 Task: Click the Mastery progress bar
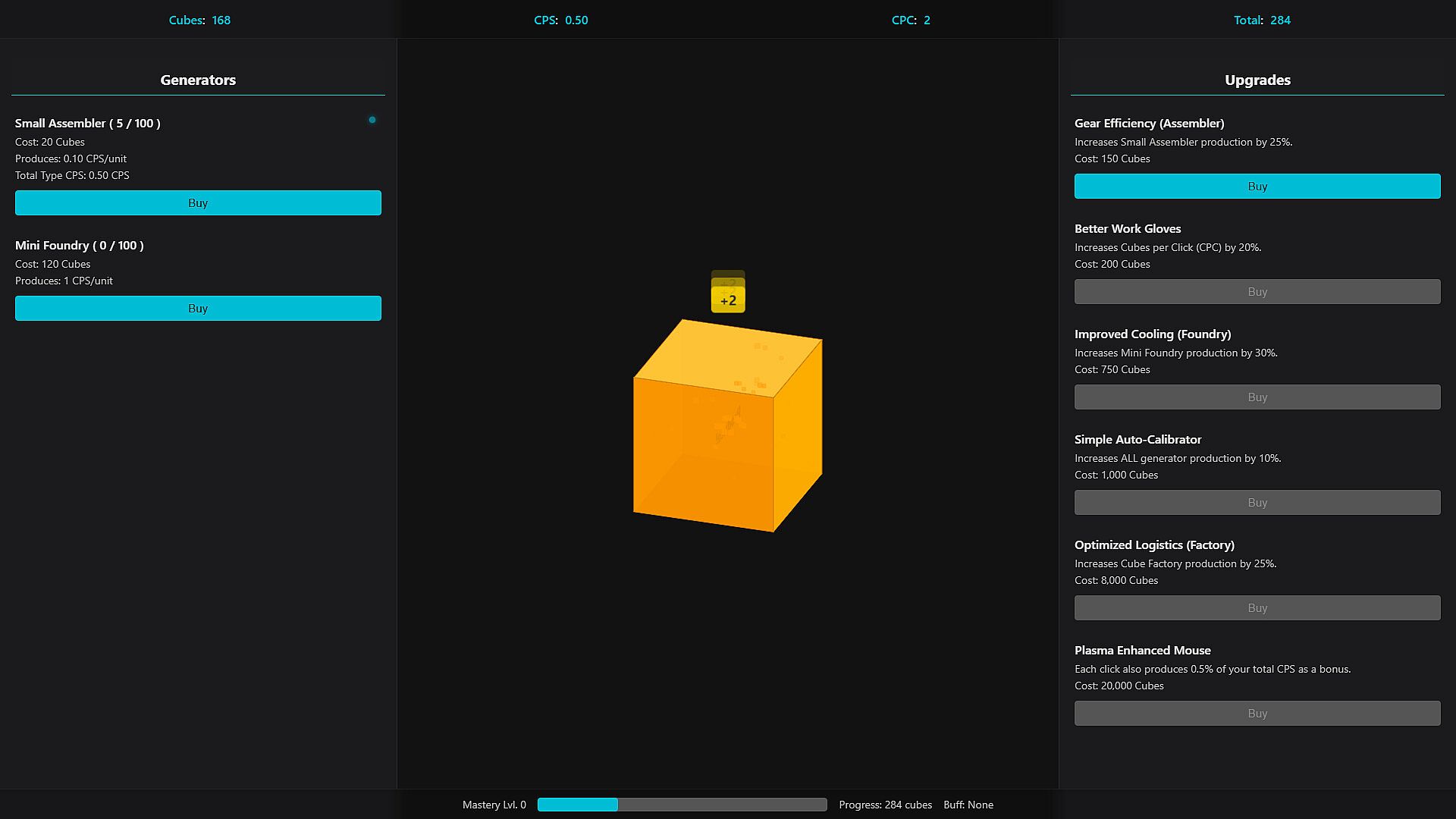(682, 805)
